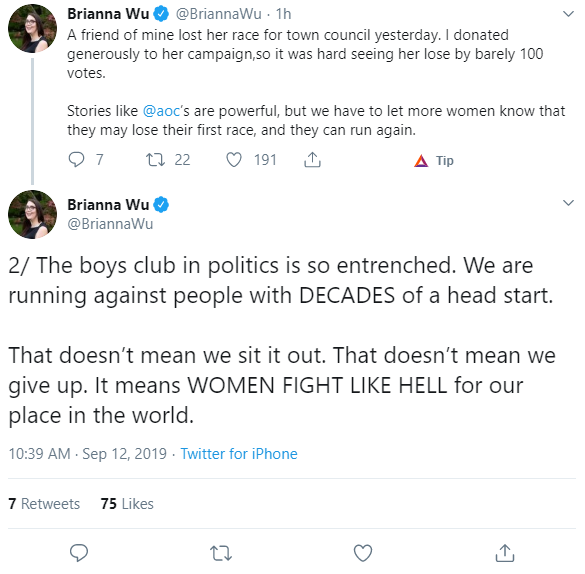The width and height of the screenshot is (585, 574).
Task: Reply to the second tweet at bottom
Action: [x=79, y=553]
